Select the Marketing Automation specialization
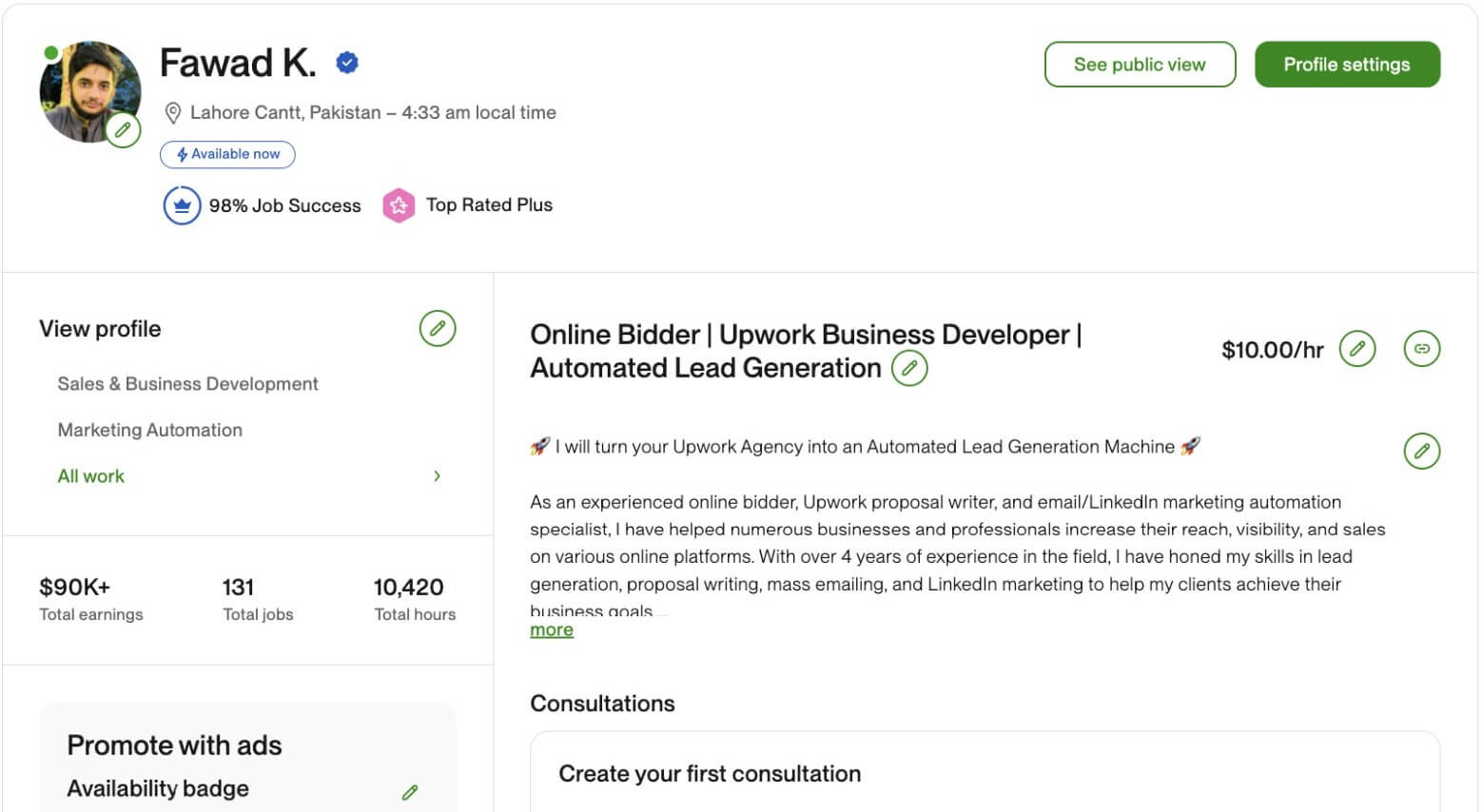The height and width of the screenshot is (812, 1482). (149, 430)
